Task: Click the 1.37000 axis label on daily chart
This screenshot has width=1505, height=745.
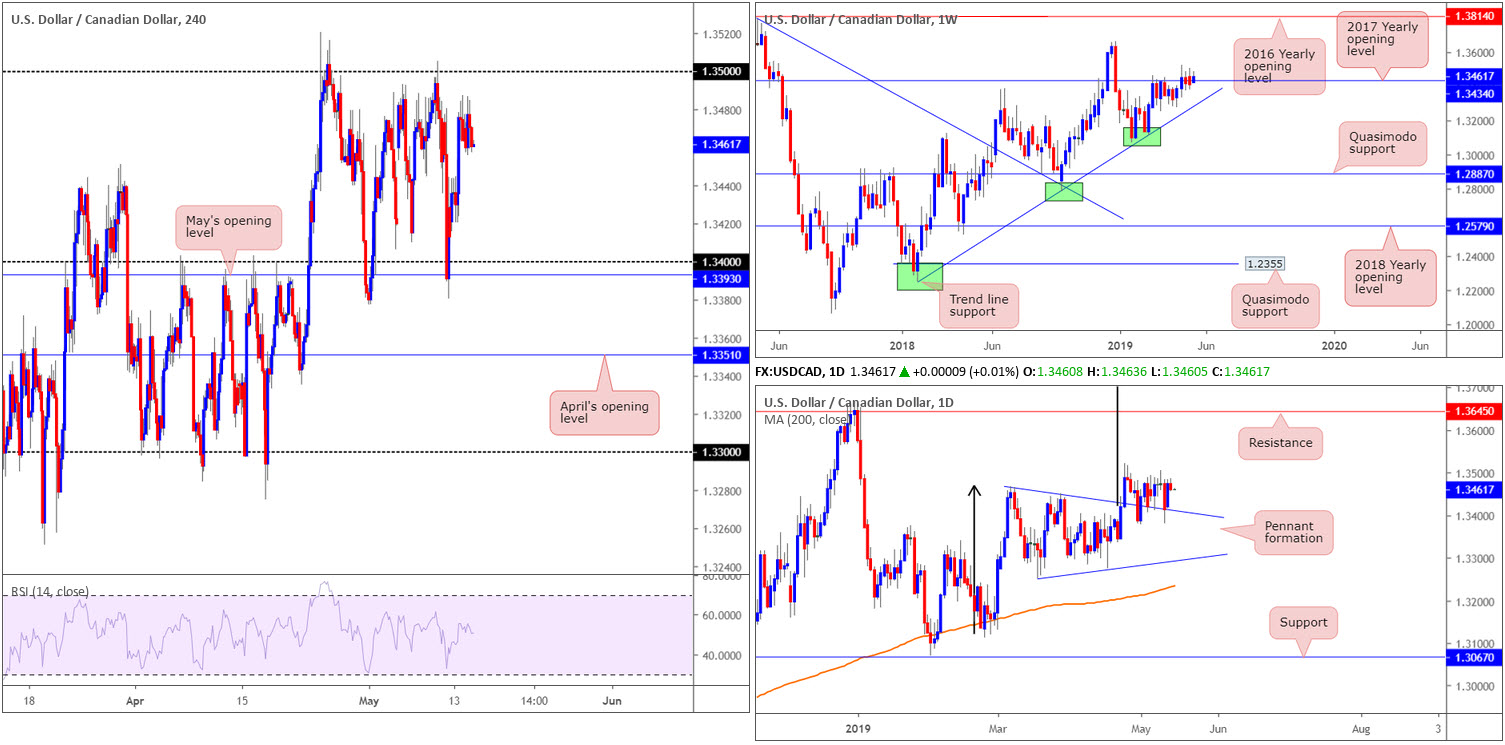Action: coord(1475,388)
